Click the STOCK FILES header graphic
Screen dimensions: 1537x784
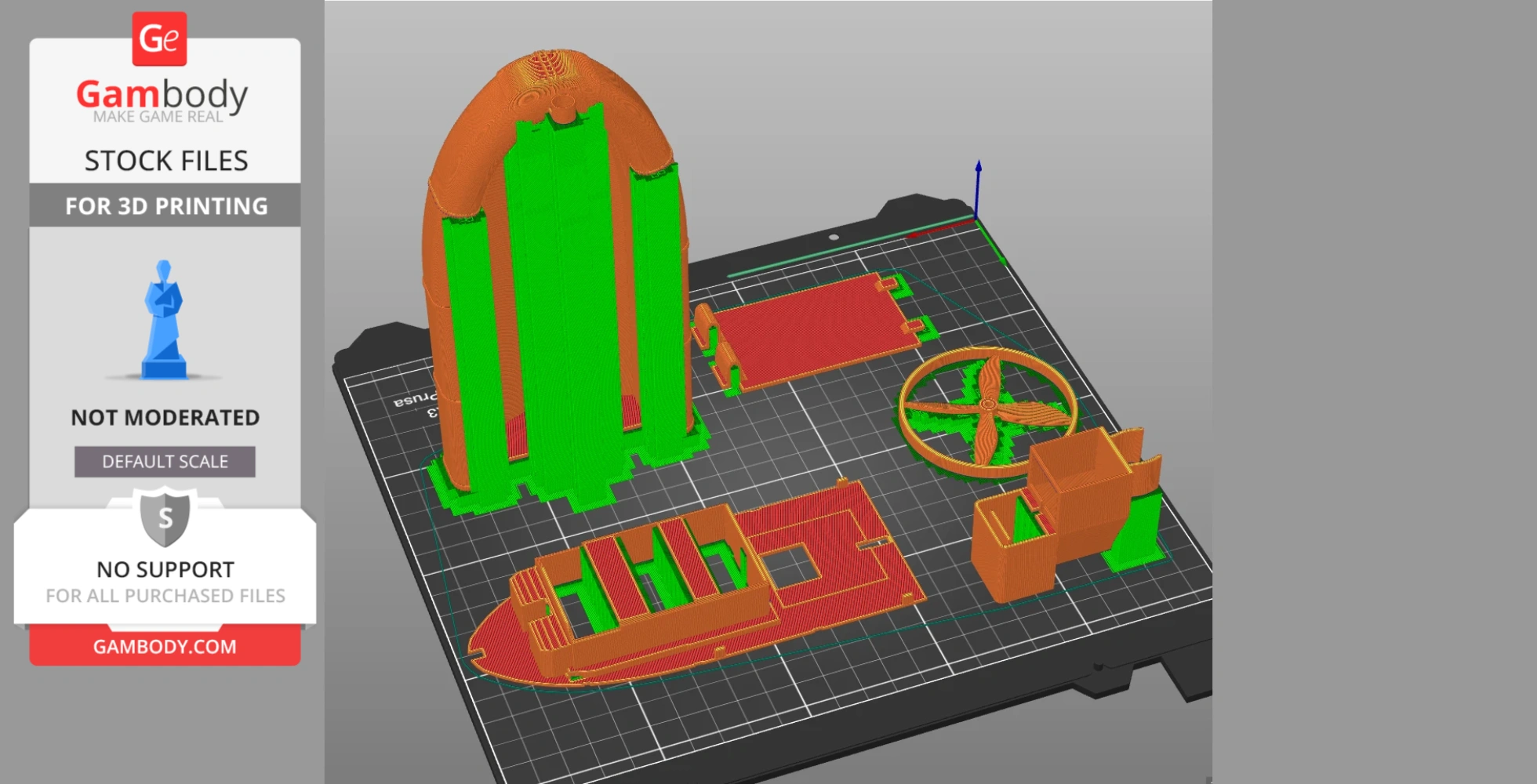click(x=165, y=160)
